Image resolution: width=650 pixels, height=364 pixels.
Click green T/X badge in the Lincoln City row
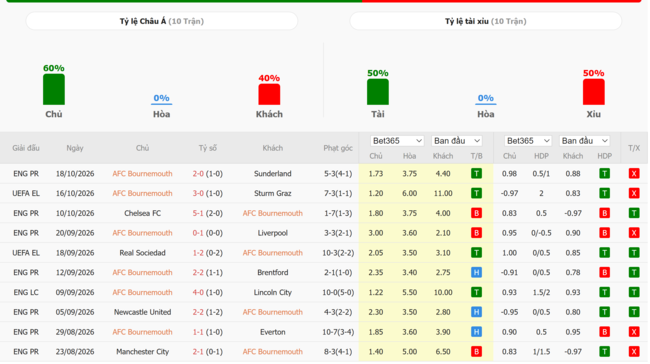pyautogui.click(x=634, y=292)
